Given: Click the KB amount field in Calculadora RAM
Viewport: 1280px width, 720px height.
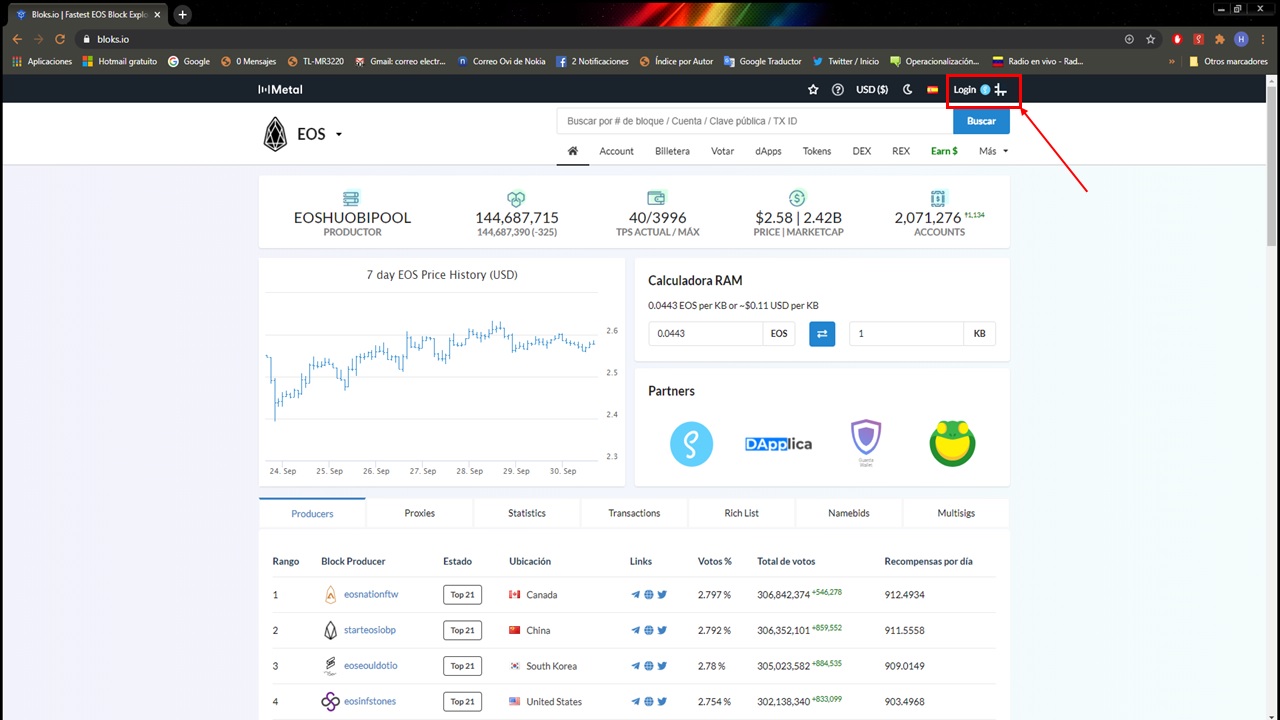Looking at the screenshot, I should 906,334.
